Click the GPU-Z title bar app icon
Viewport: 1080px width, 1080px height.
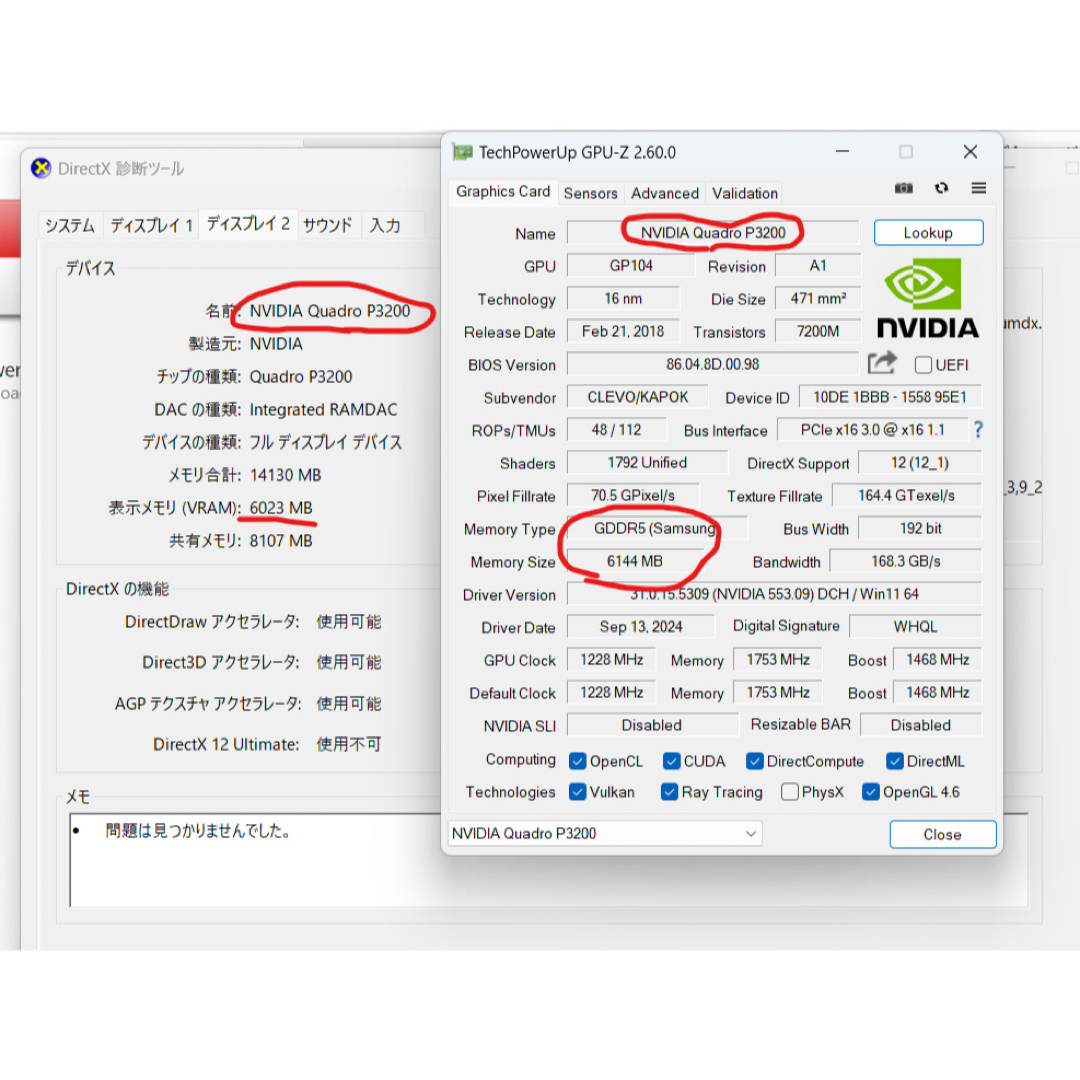coord(461,152)
